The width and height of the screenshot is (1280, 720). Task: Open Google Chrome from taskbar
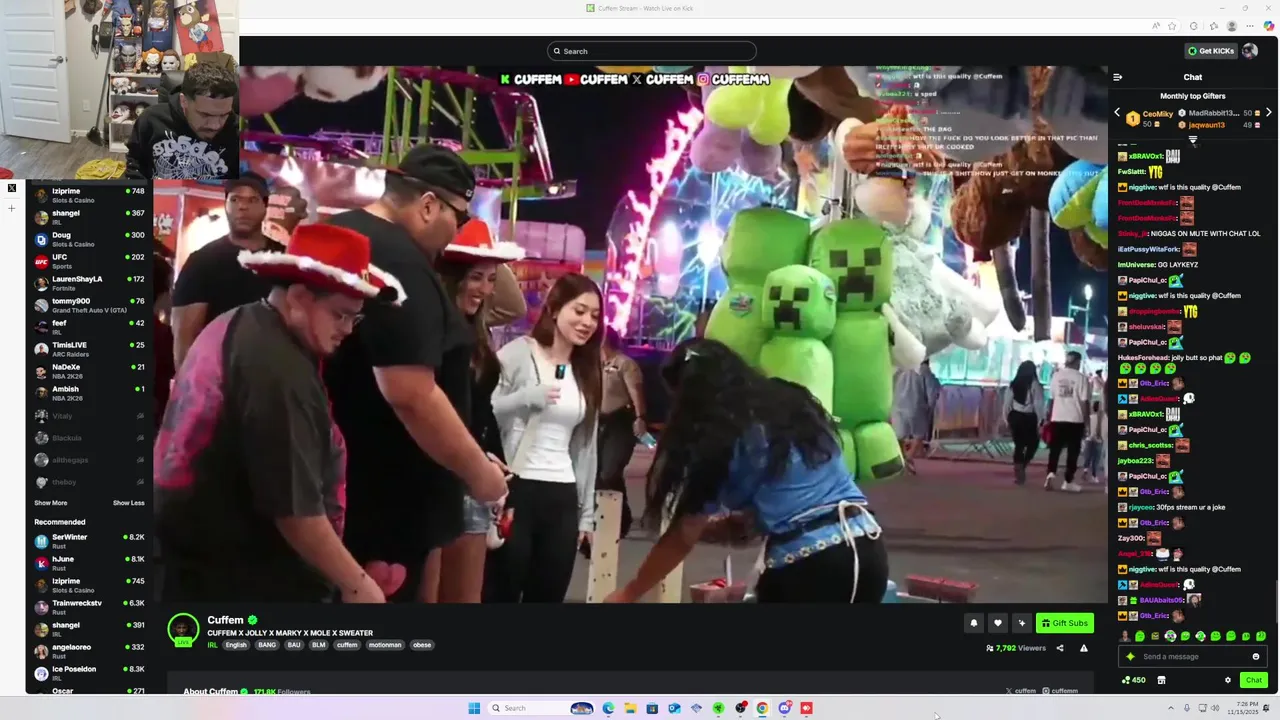pos(762,708)
